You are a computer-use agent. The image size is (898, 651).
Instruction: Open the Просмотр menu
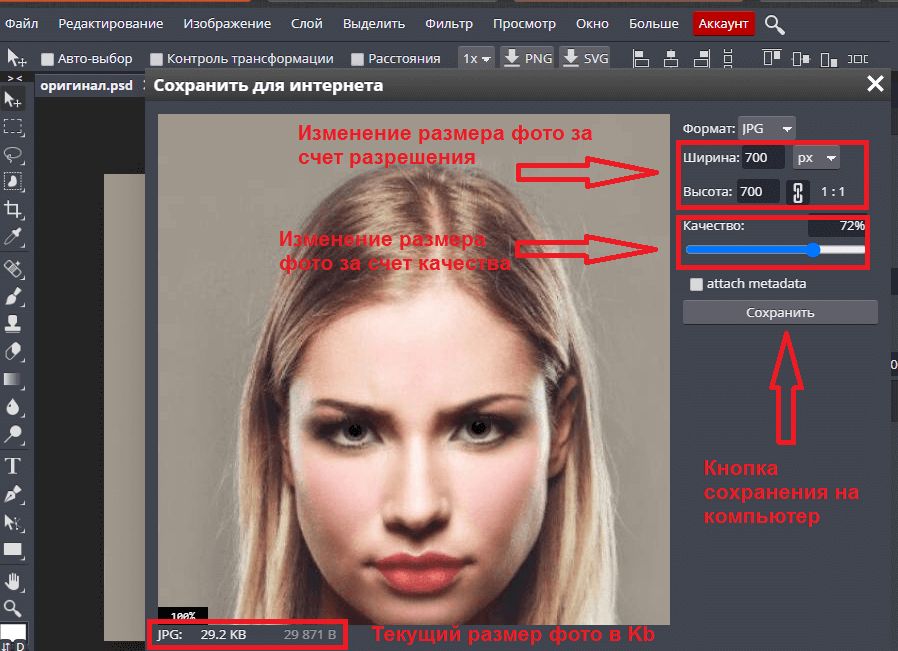524,23
